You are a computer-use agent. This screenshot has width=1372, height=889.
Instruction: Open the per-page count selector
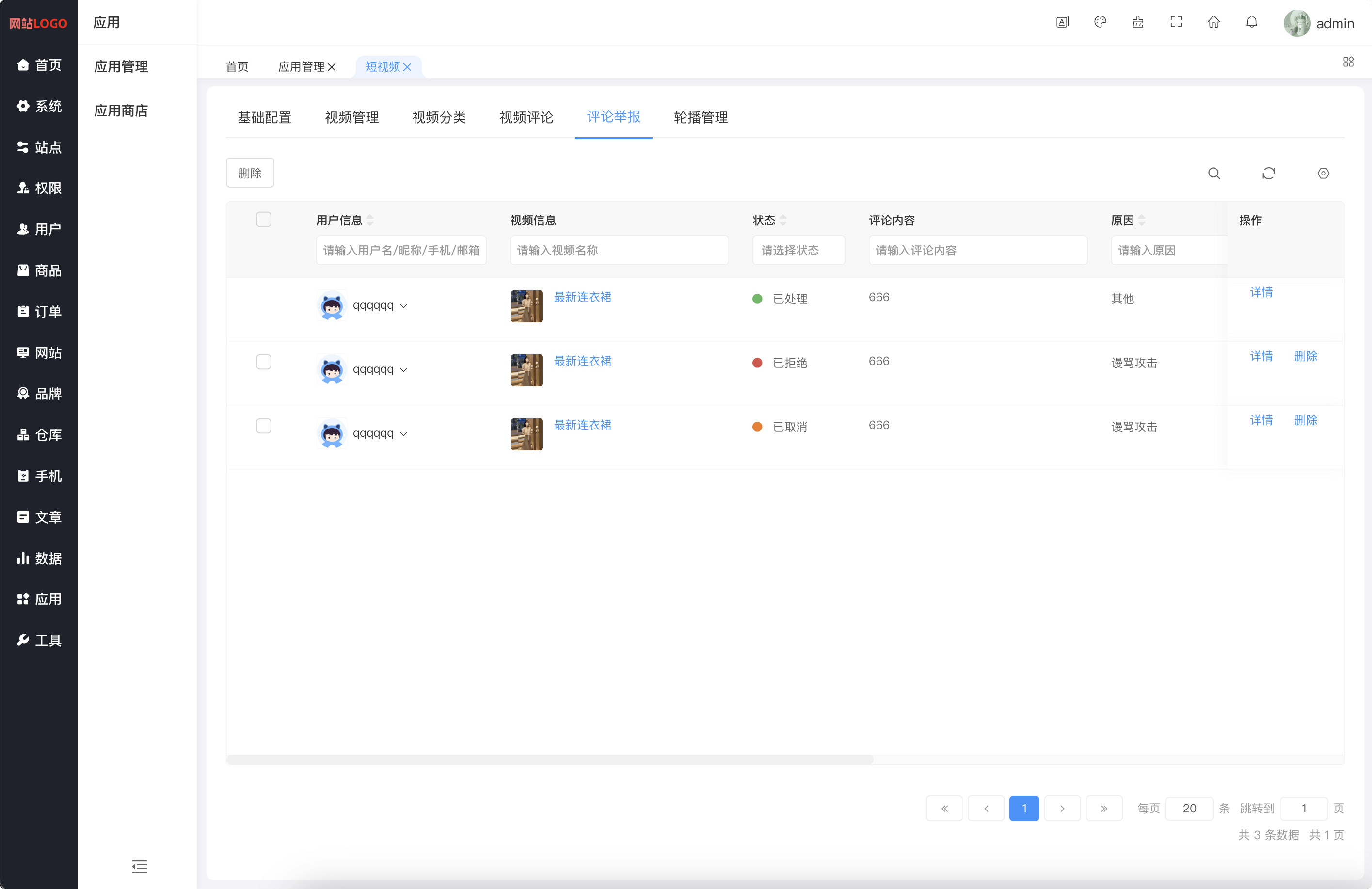coord(1189,808)
